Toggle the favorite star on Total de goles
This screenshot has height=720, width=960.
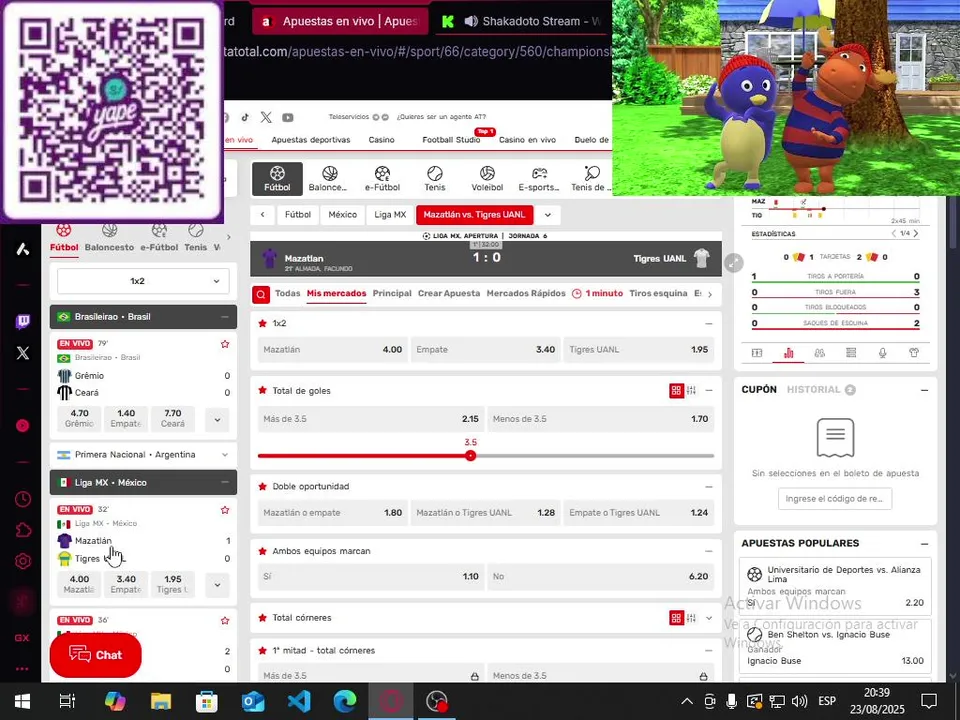263,391
